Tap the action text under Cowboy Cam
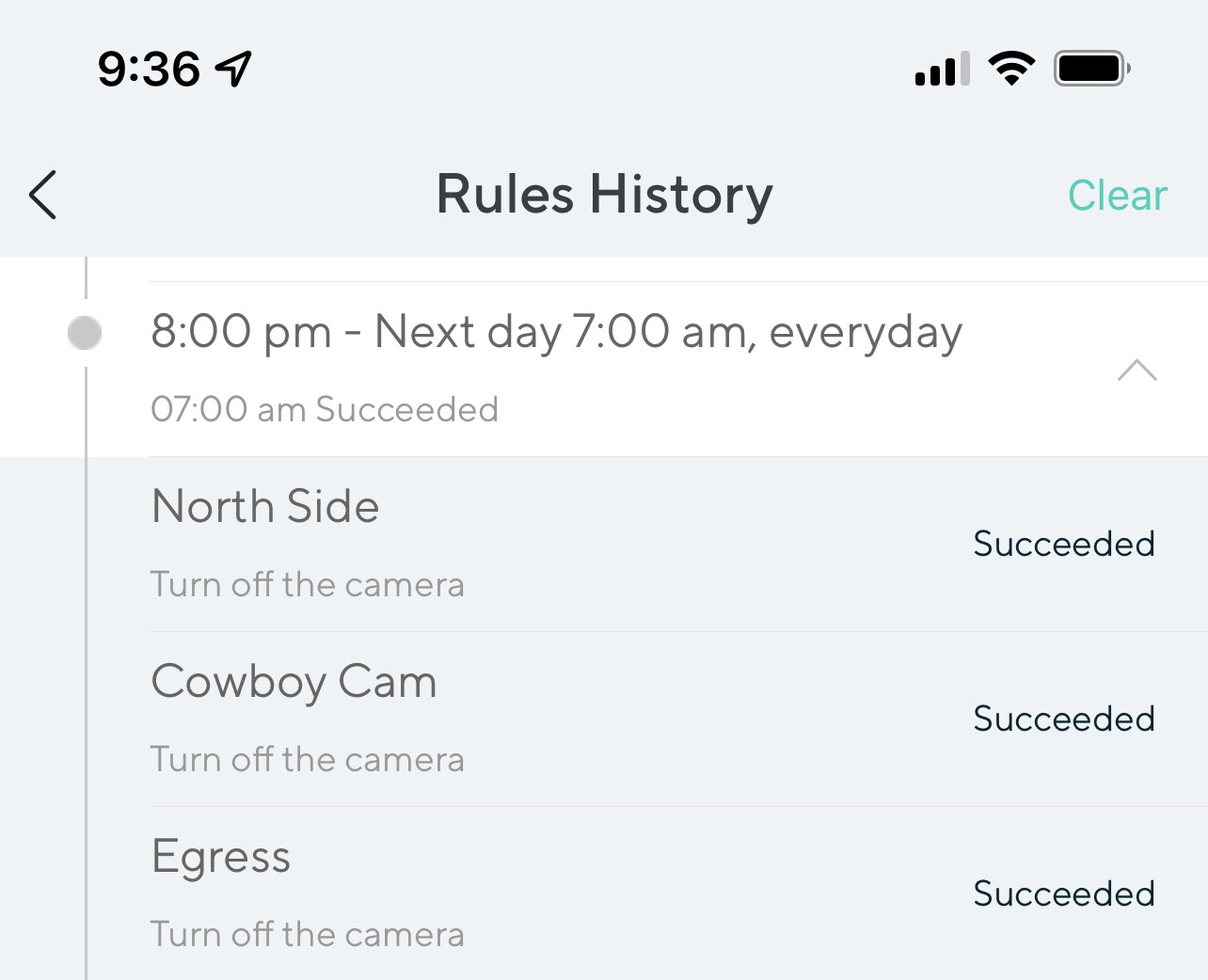Screen dimensions: 1208x980 tap(308, 760)
